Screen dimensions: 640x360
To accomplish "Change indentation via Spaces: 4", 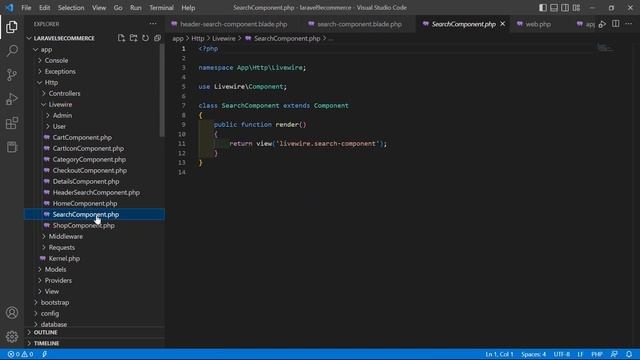I will click(533, 354).
